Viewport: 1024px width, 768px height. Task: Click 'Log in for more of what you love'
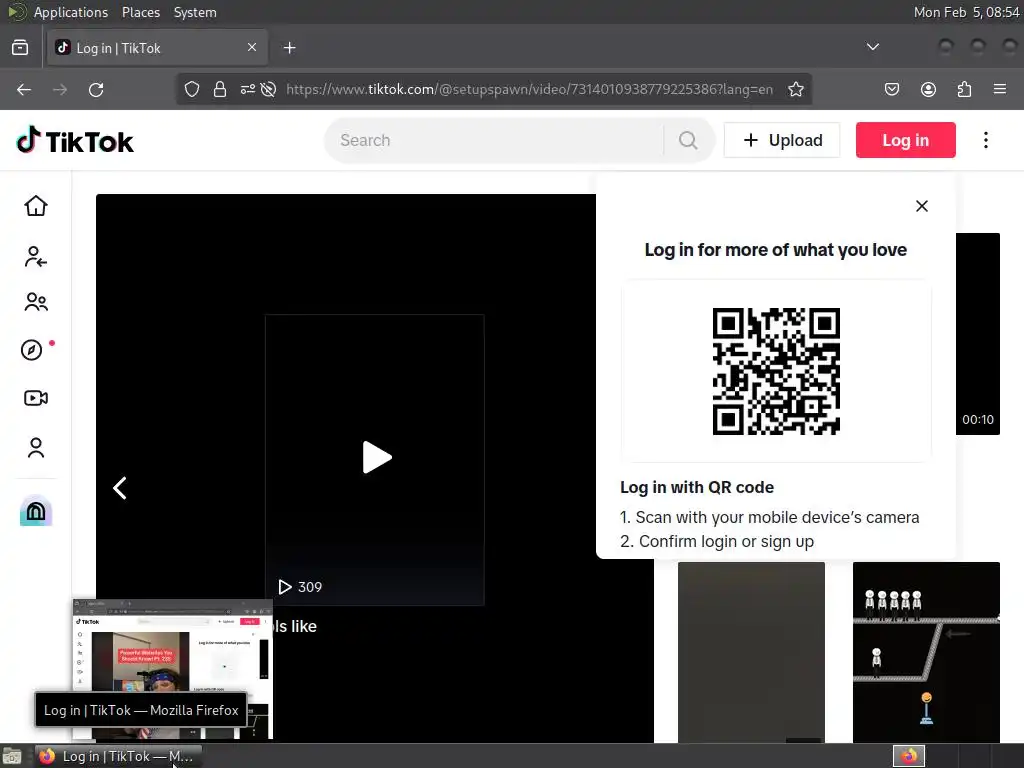click(x=775, y=249)
